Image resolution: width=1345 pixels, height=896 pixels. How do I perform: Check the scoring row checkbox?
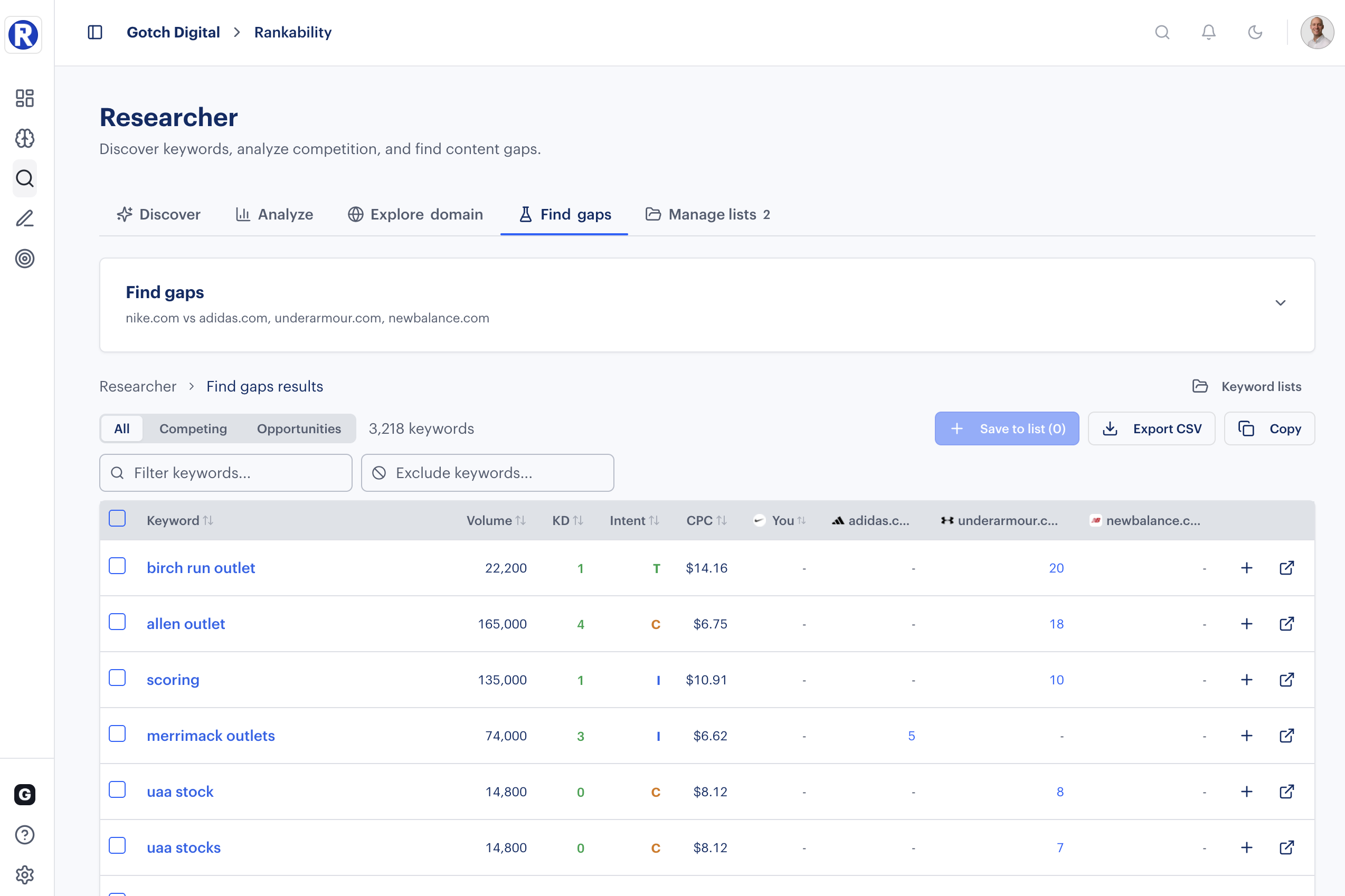(x=117, y=678)
